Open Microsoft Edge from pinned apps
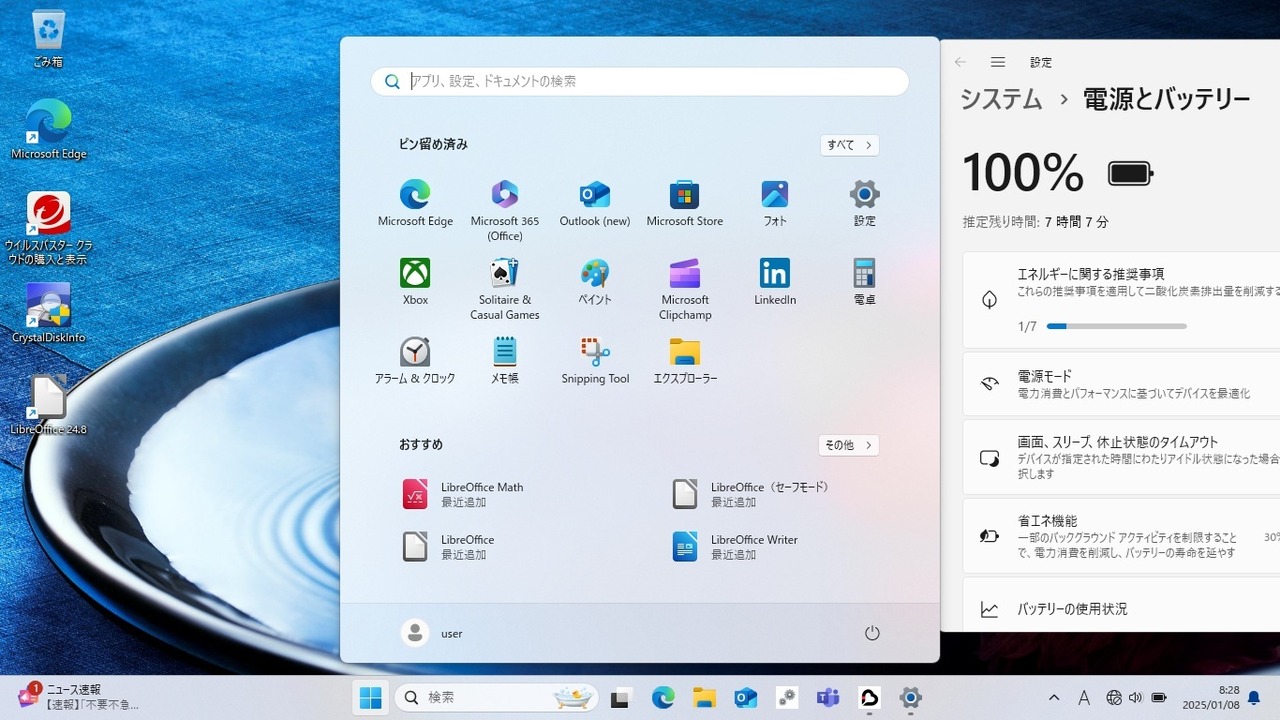 [x=415, y=203]
